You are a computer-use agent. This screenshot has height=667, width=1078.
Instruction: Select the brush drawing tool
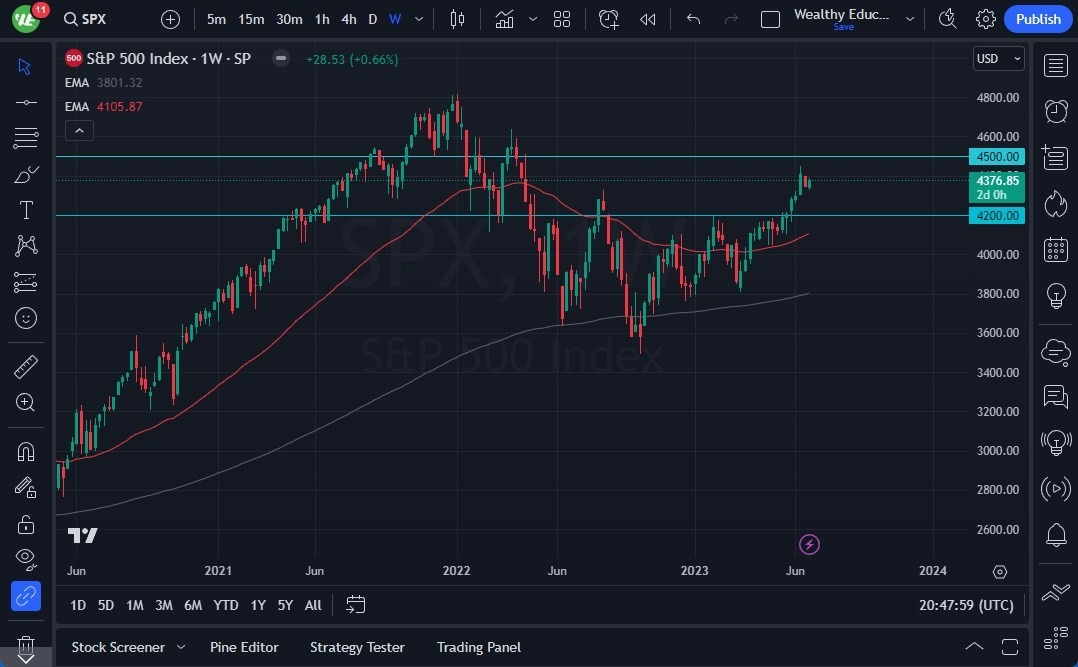pos(27,173)
